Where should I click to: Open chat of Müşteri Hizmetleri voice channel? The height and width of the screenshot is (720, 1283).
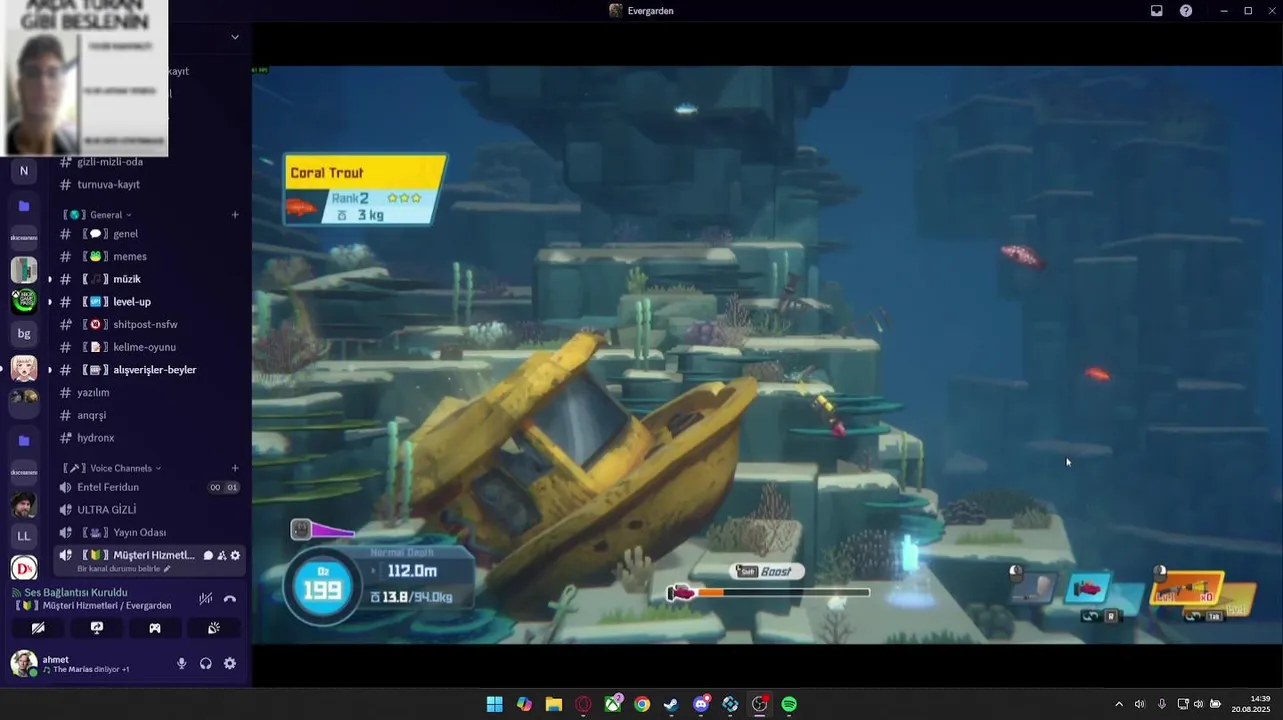point(208,555)
